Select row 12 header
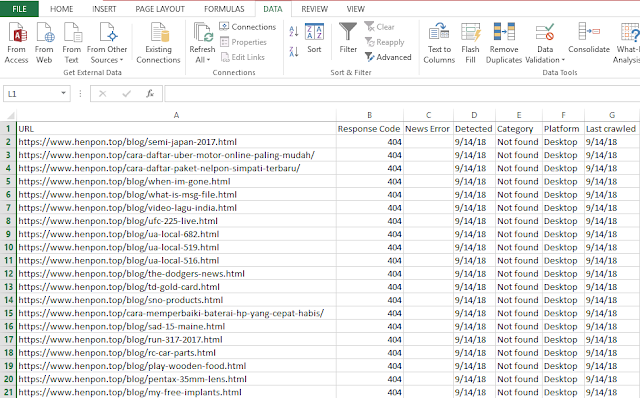The width and height of the screenshot is (640, 398). point(8,273)
